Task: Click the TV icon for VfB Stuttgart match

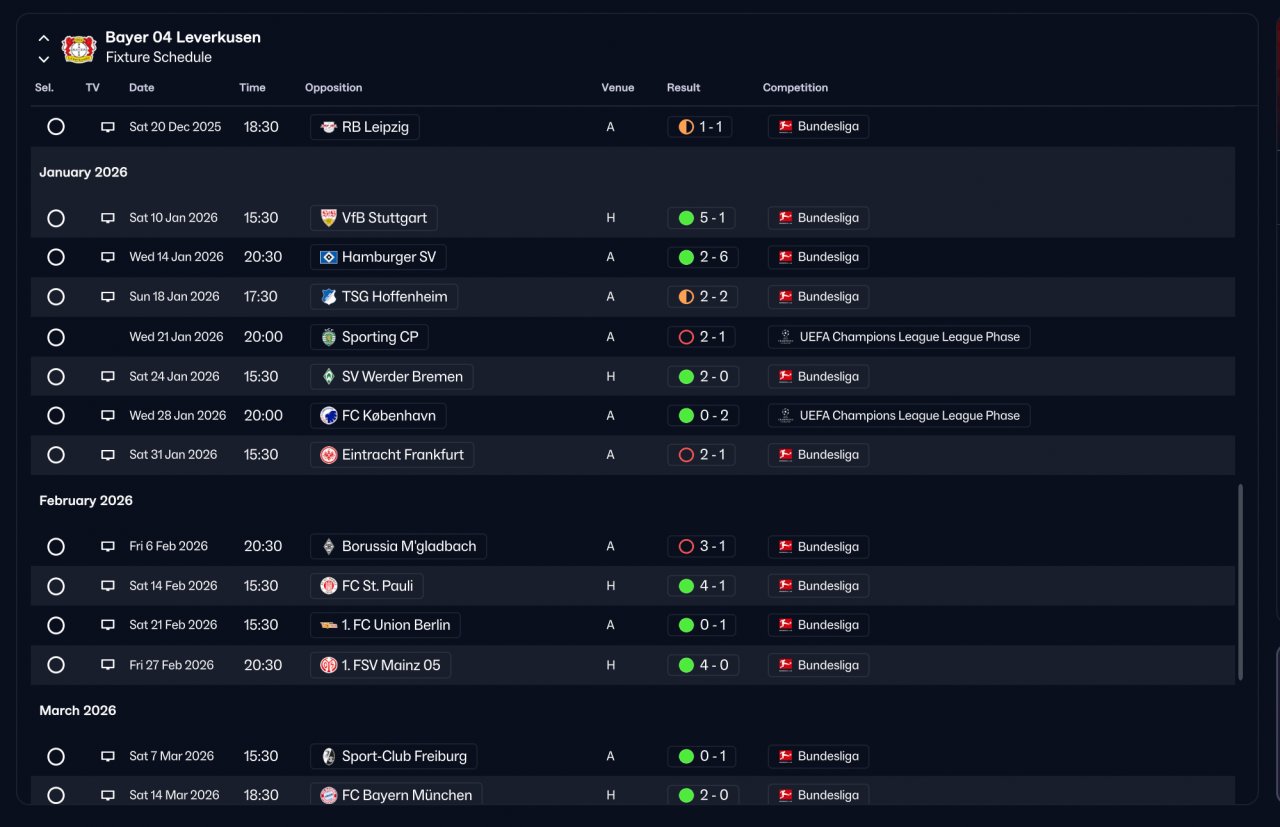Action: click(108, 218)
